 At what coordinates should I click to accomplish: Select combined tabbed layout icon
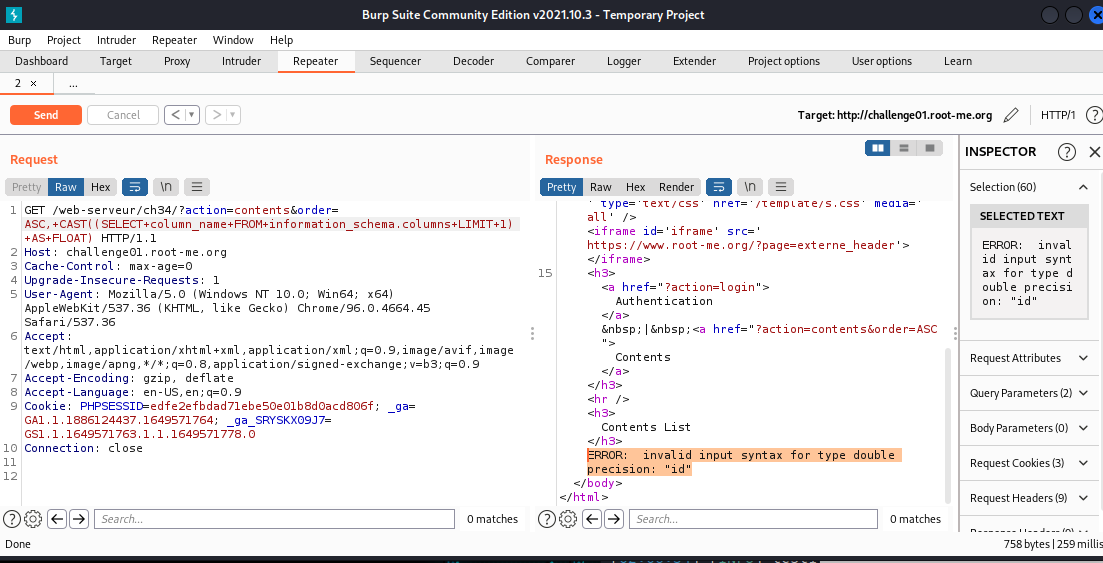click(930, 148)
